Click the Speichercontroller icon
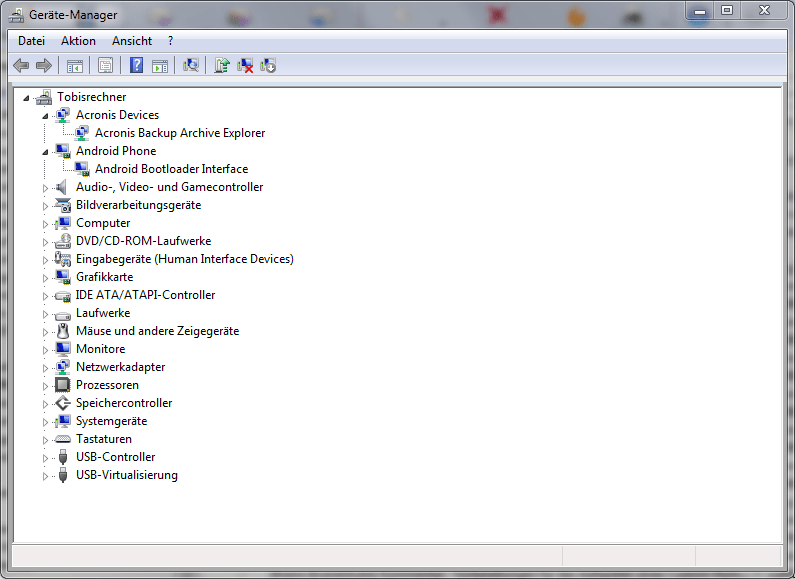The height and width of the screenshot is (579, 795). click(63, 403)
